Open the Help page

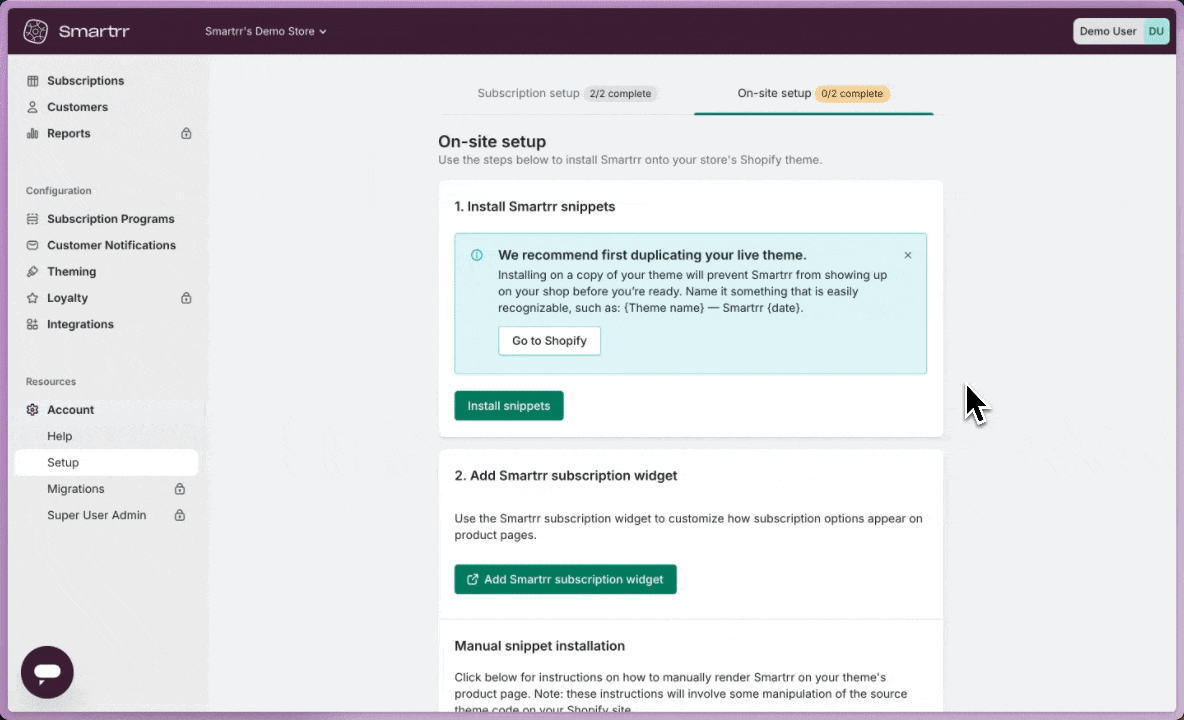coord(60,436)
